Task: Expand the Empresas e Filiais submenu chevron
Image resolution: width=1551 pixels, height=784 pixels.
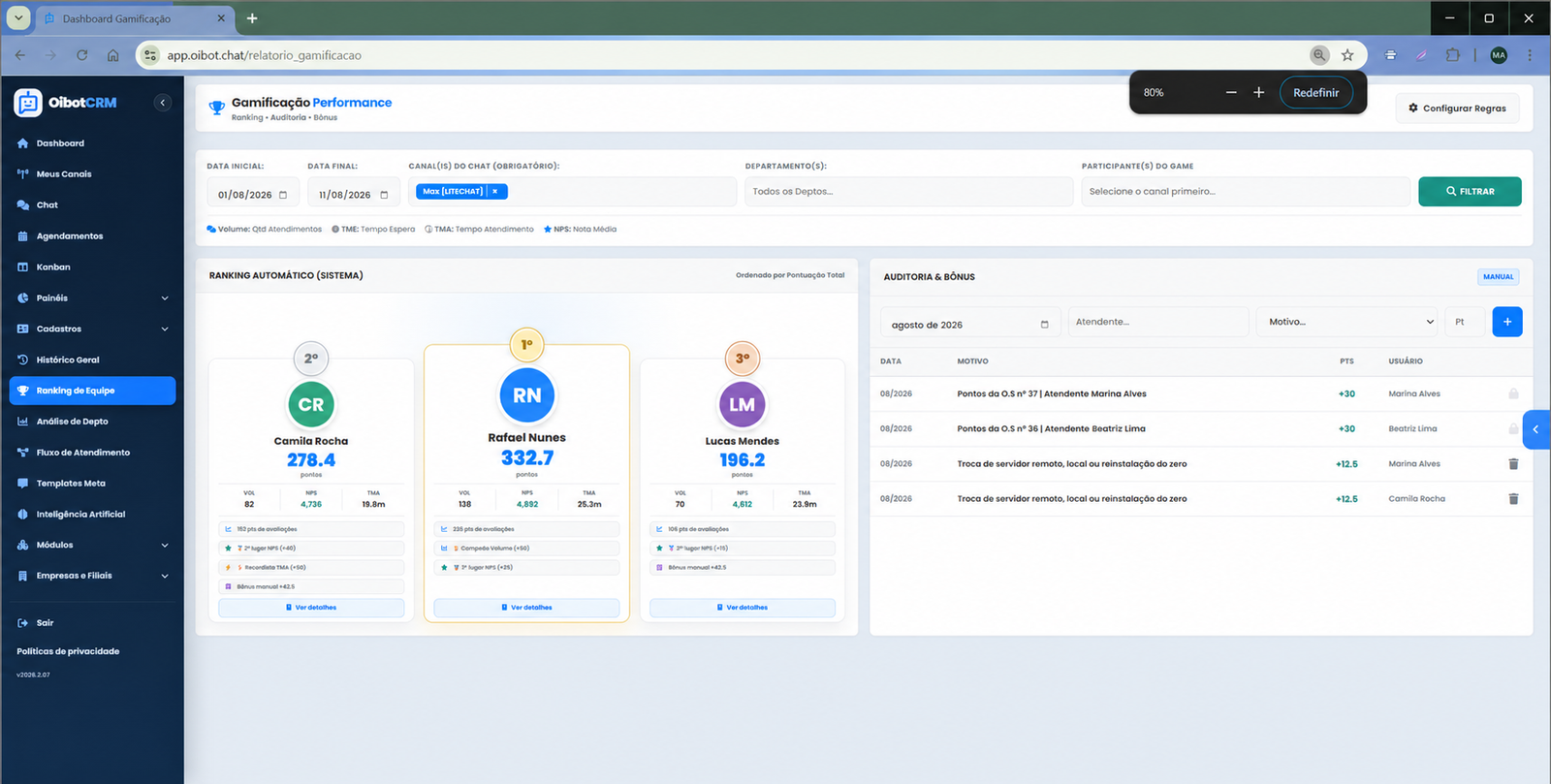Action: 165,576
